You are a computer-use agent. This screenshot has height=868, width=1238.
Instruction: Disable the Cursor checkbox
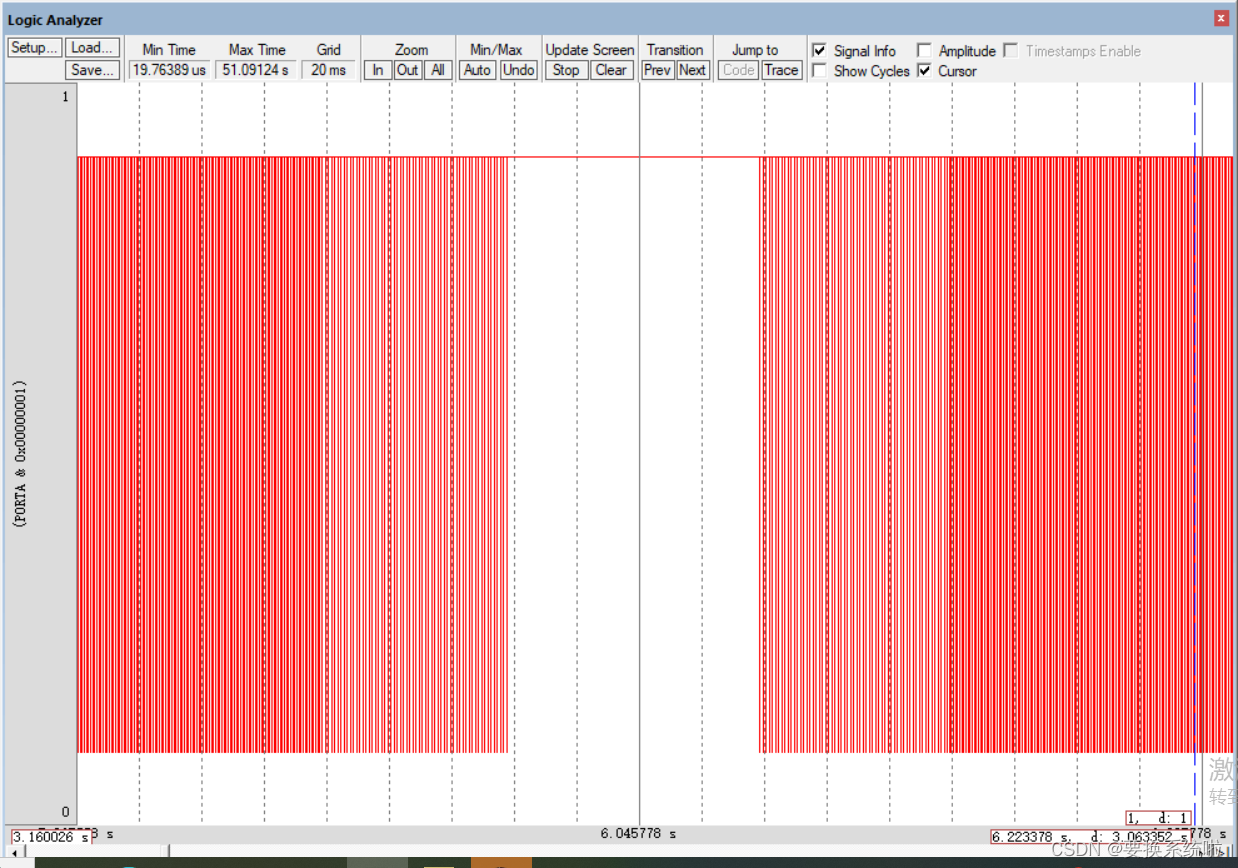[x=924, y=71]
